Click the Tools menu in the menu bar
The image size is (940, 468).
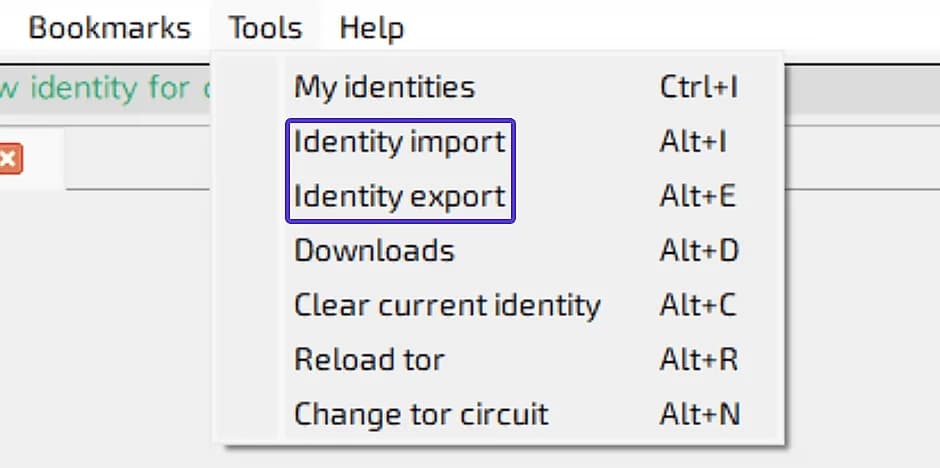[x=265, y=28]
